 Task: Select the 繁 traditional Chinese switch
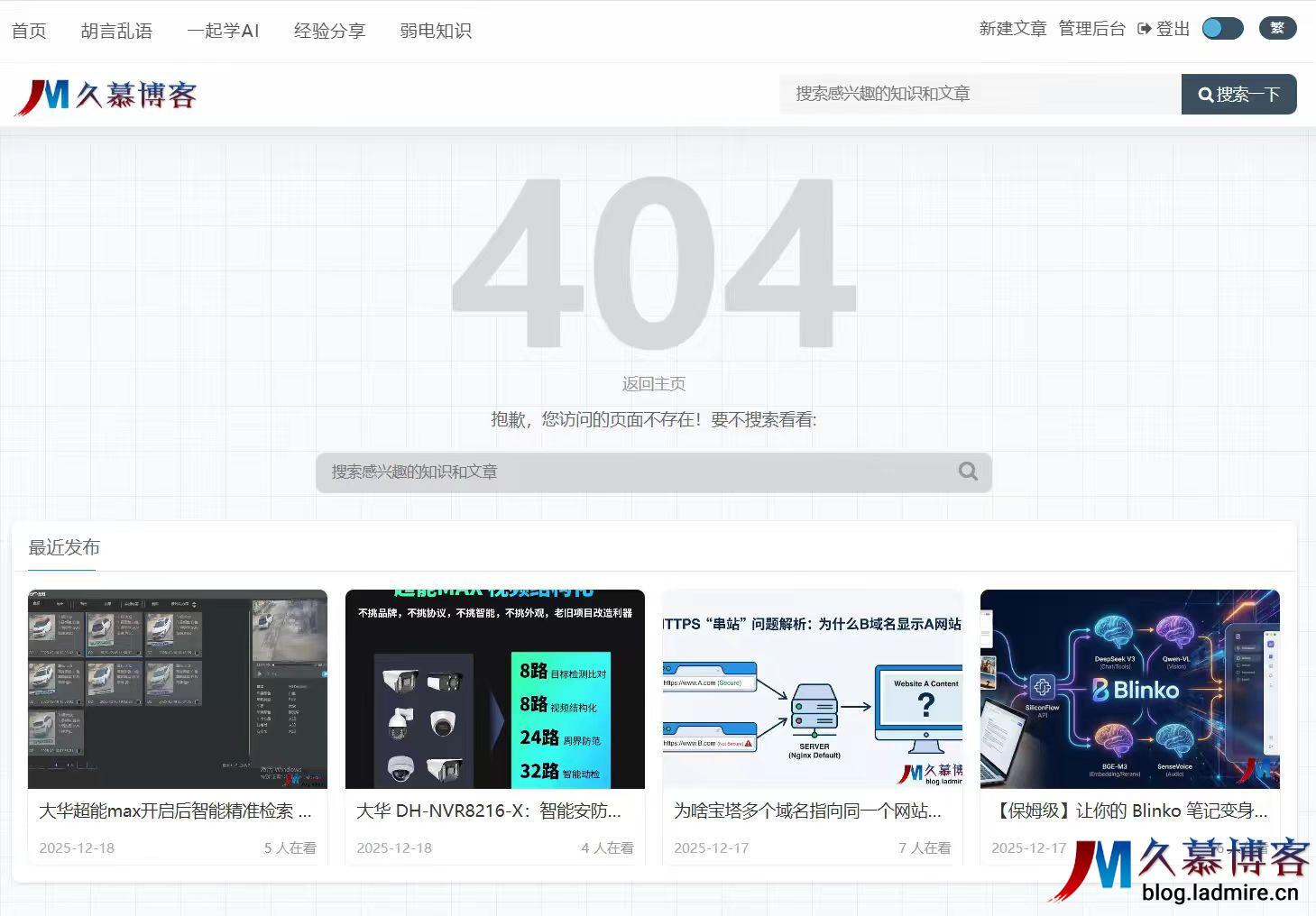[x=1277, y=28]
